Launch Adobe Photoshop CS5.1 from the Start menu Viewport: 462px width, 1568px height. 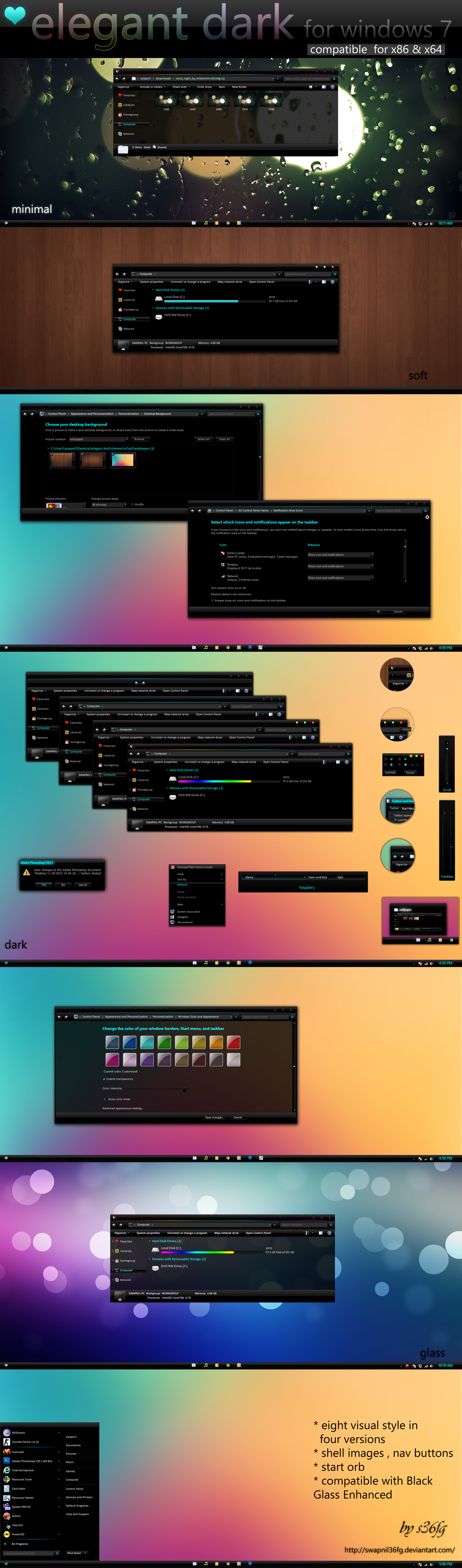coord(32,1461)
